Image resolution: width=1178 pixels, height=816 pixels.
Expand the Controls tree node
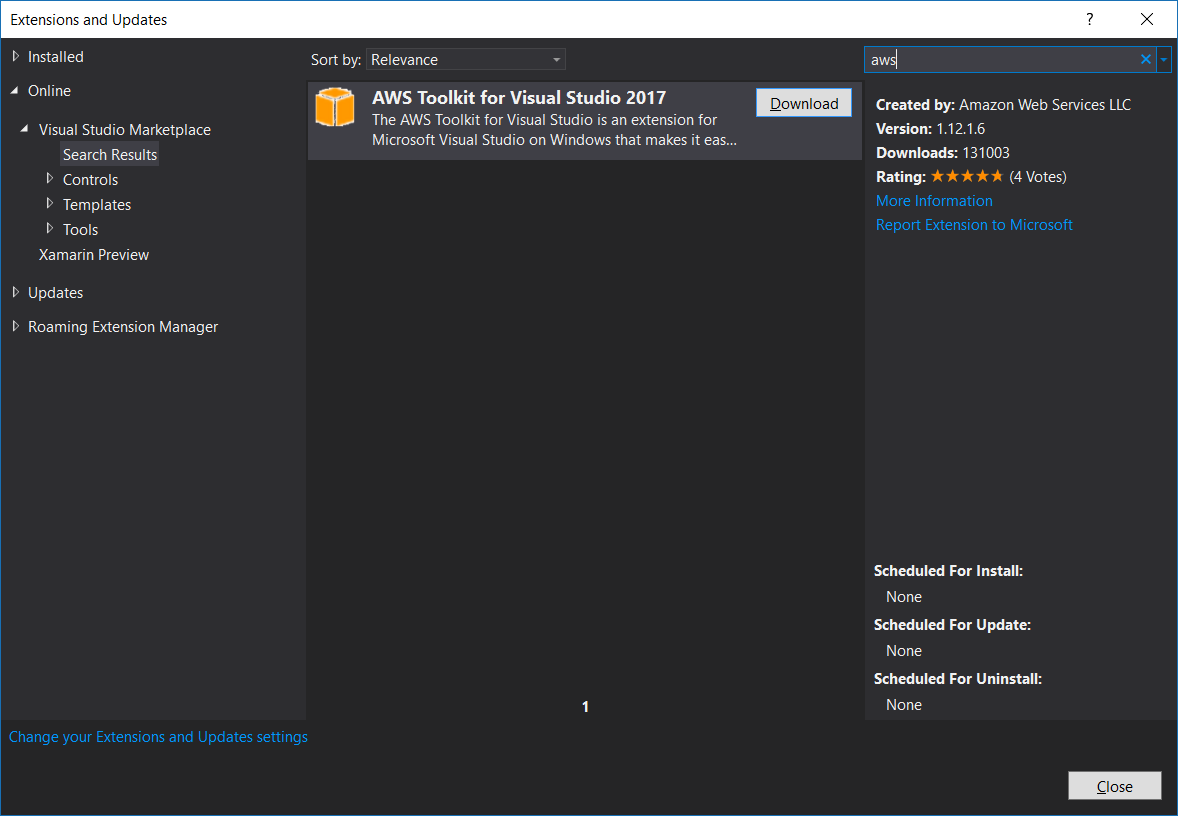tap(50, 180)
